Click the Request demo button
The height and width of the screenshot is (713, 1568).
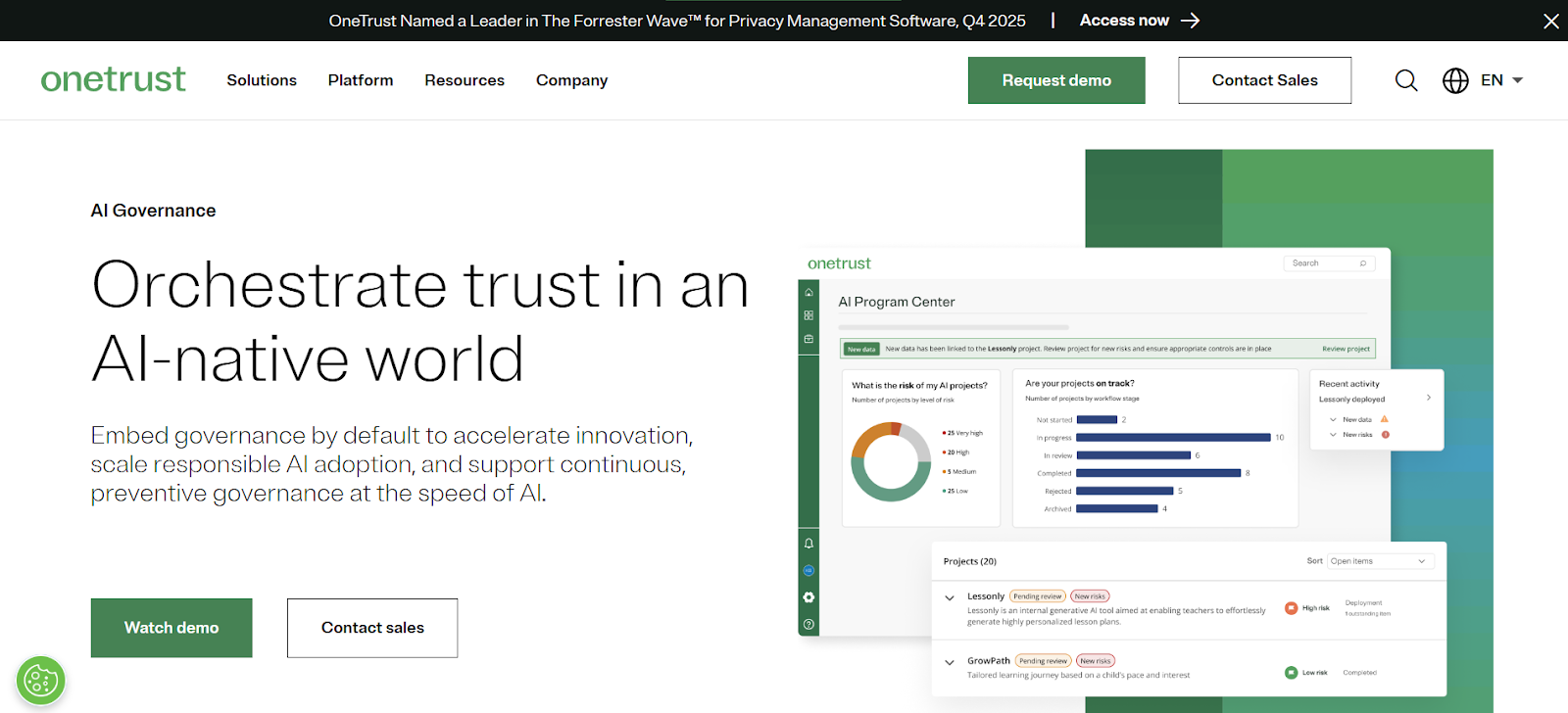[1056, 80]
